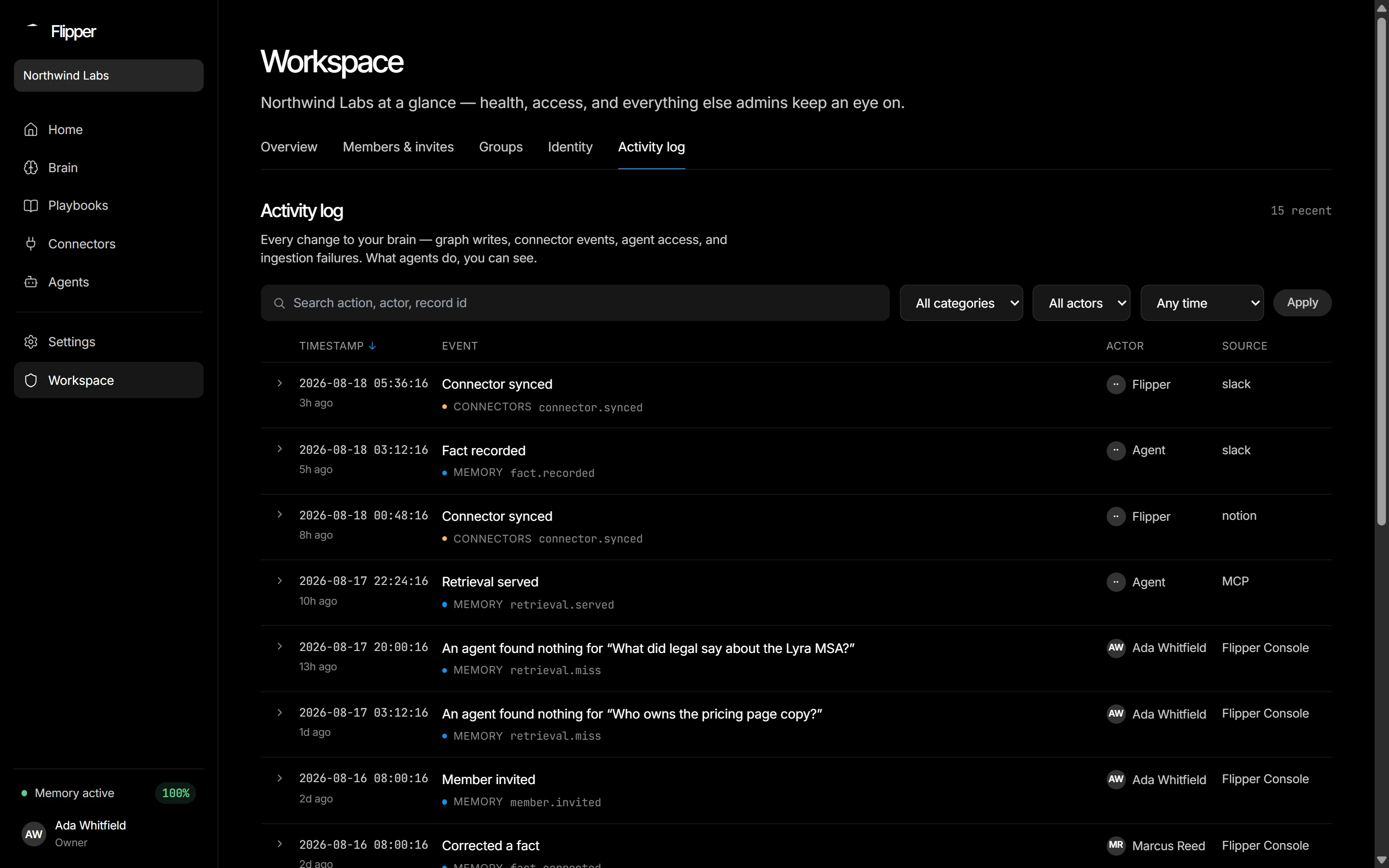The width and height of the screenshot is (1389, 868).
Task: Open Playbooks in sidebar
Action: (x=109, y=205)
